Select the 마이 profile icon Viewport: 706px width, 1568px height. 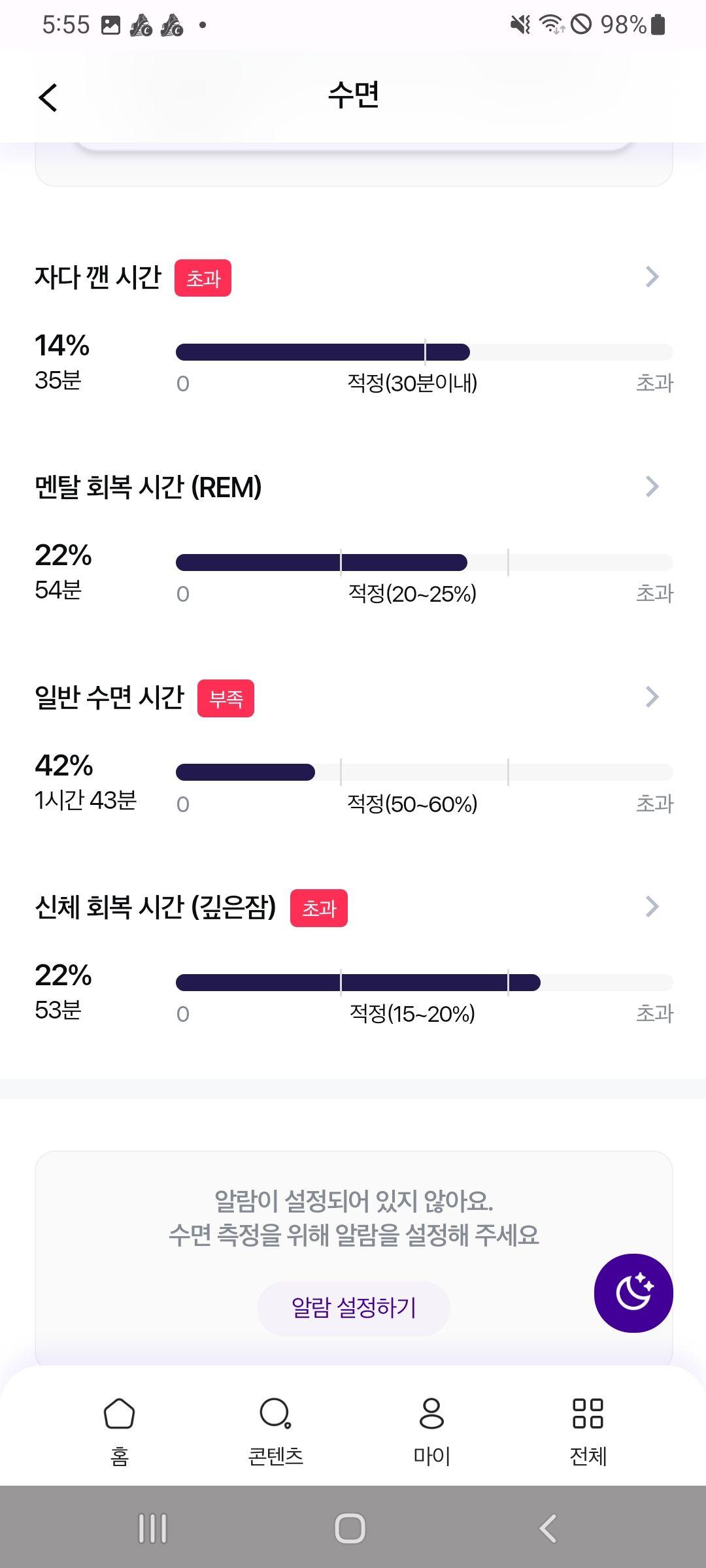pyautogui.click(x=431, y=1414)
